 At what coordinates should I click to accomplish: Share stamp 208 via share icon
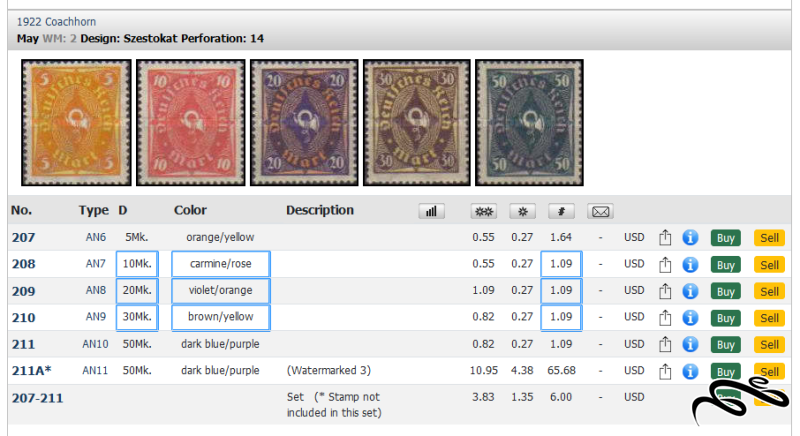[x=665, y=264]
